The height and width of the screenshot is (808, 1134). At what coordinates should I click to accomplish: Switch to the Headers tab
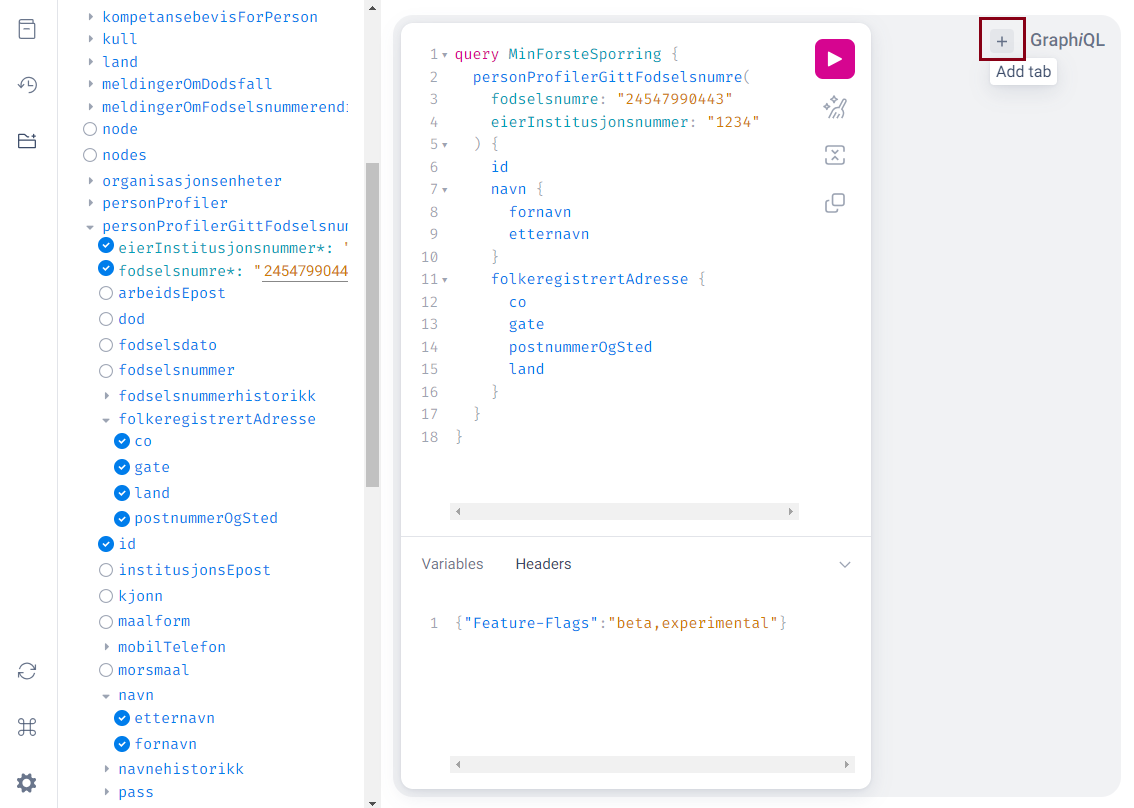click(543, 564)
